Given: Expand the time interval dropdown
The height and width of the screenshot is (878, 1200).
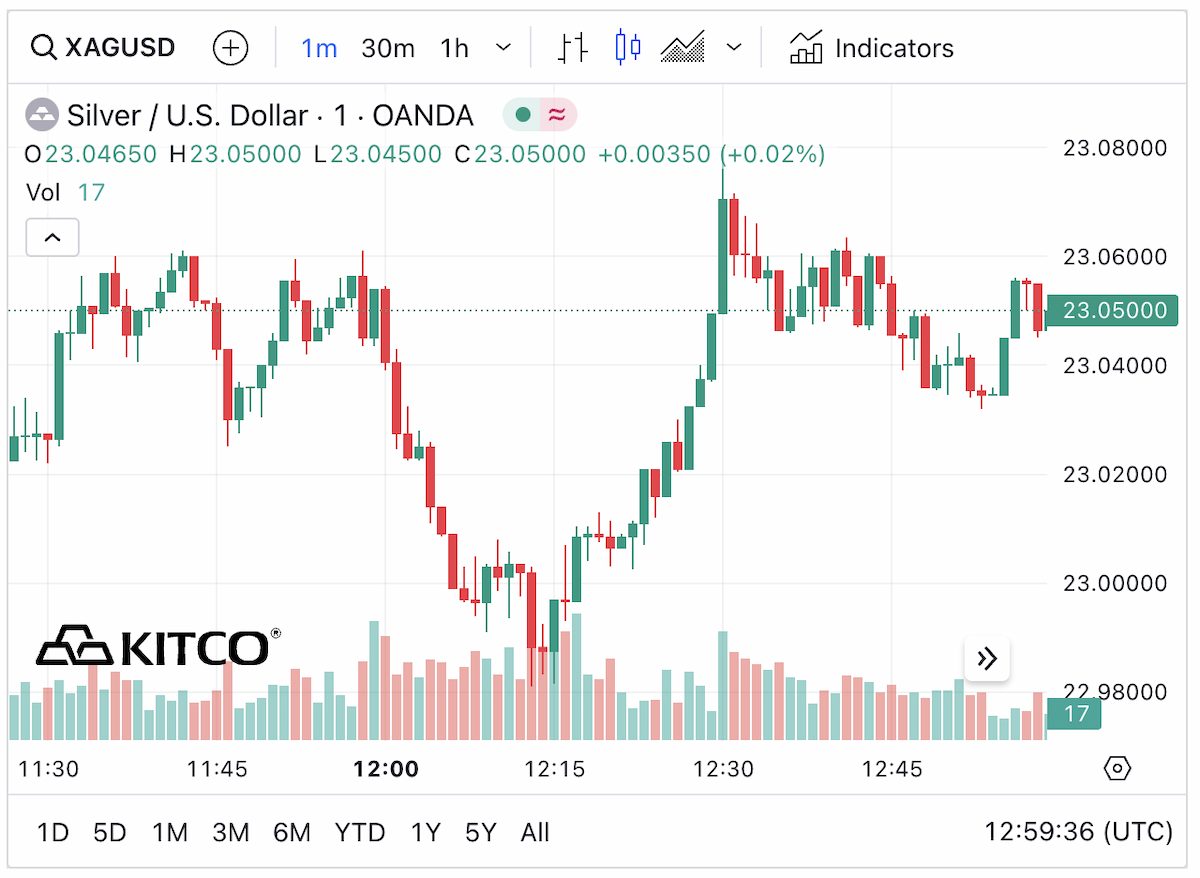Looking at the screenshot, I should tap(504, 47).
